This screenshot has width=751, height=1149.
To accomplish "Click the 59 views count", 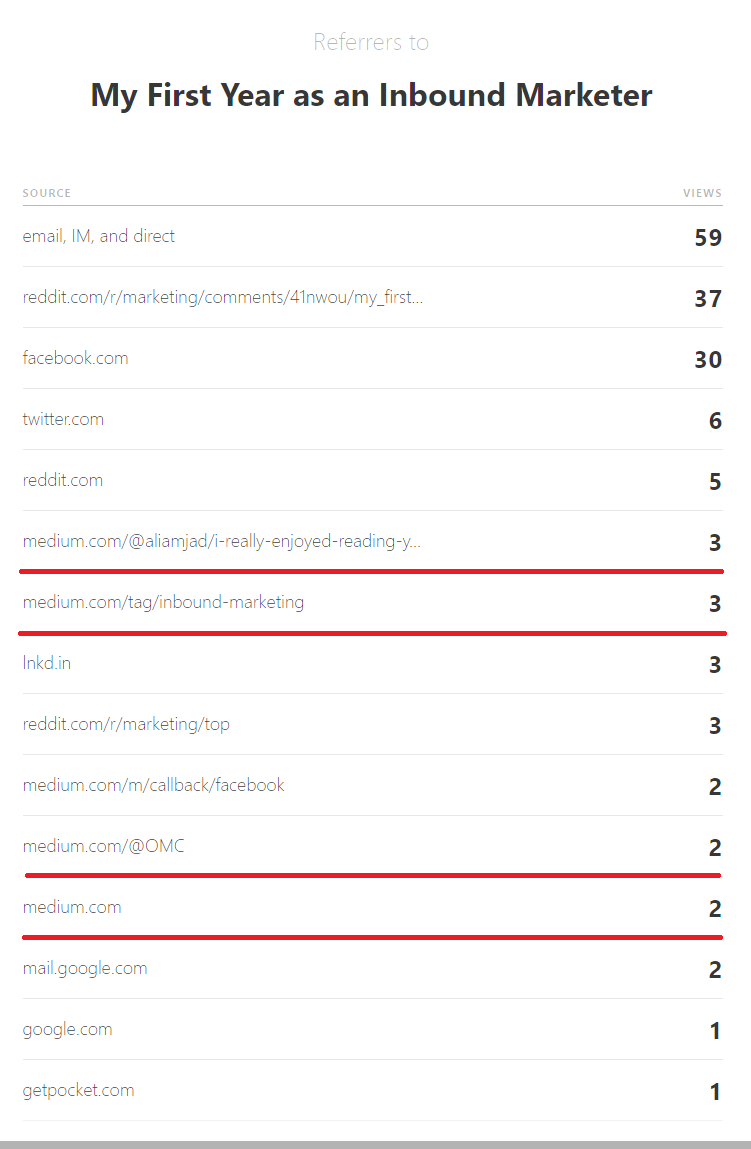I will click(x=708, y=237).
